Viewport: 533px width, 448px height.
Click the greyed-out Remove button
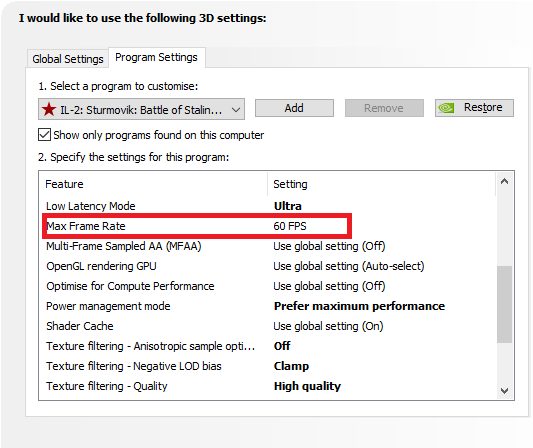coord(384,108)
